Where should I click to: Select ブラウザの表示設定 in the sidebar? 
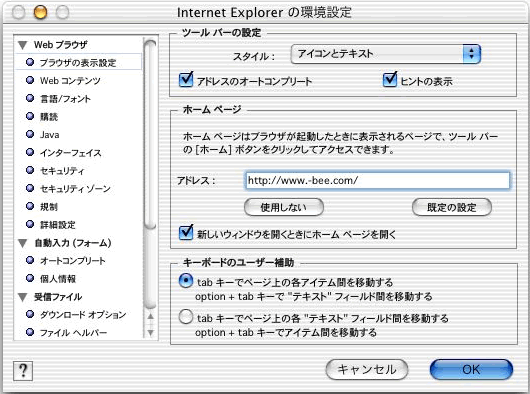click(78, 63)
